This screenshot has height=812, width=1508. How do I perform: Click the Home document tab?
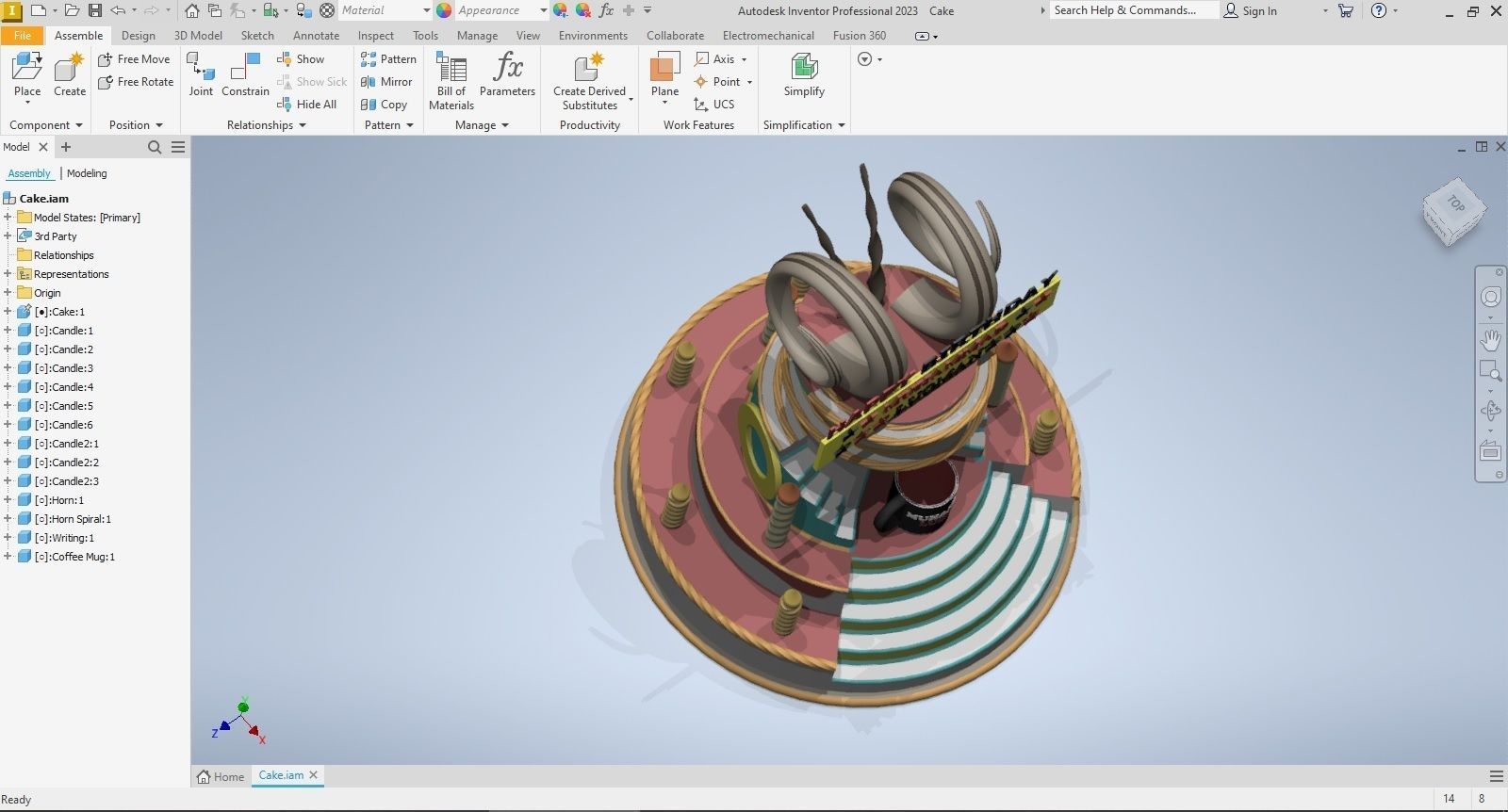point(221,776)
